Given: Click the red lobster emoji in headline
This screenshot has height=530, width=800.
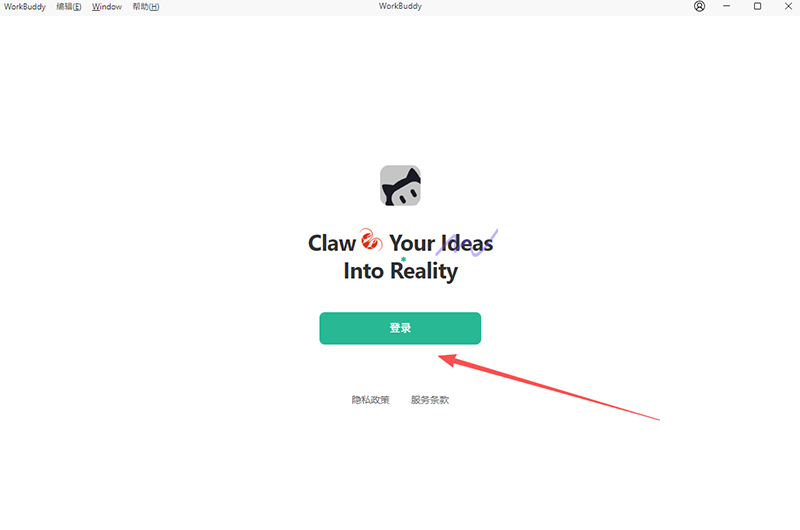Looking at the screenshot, I should point(371,239).
